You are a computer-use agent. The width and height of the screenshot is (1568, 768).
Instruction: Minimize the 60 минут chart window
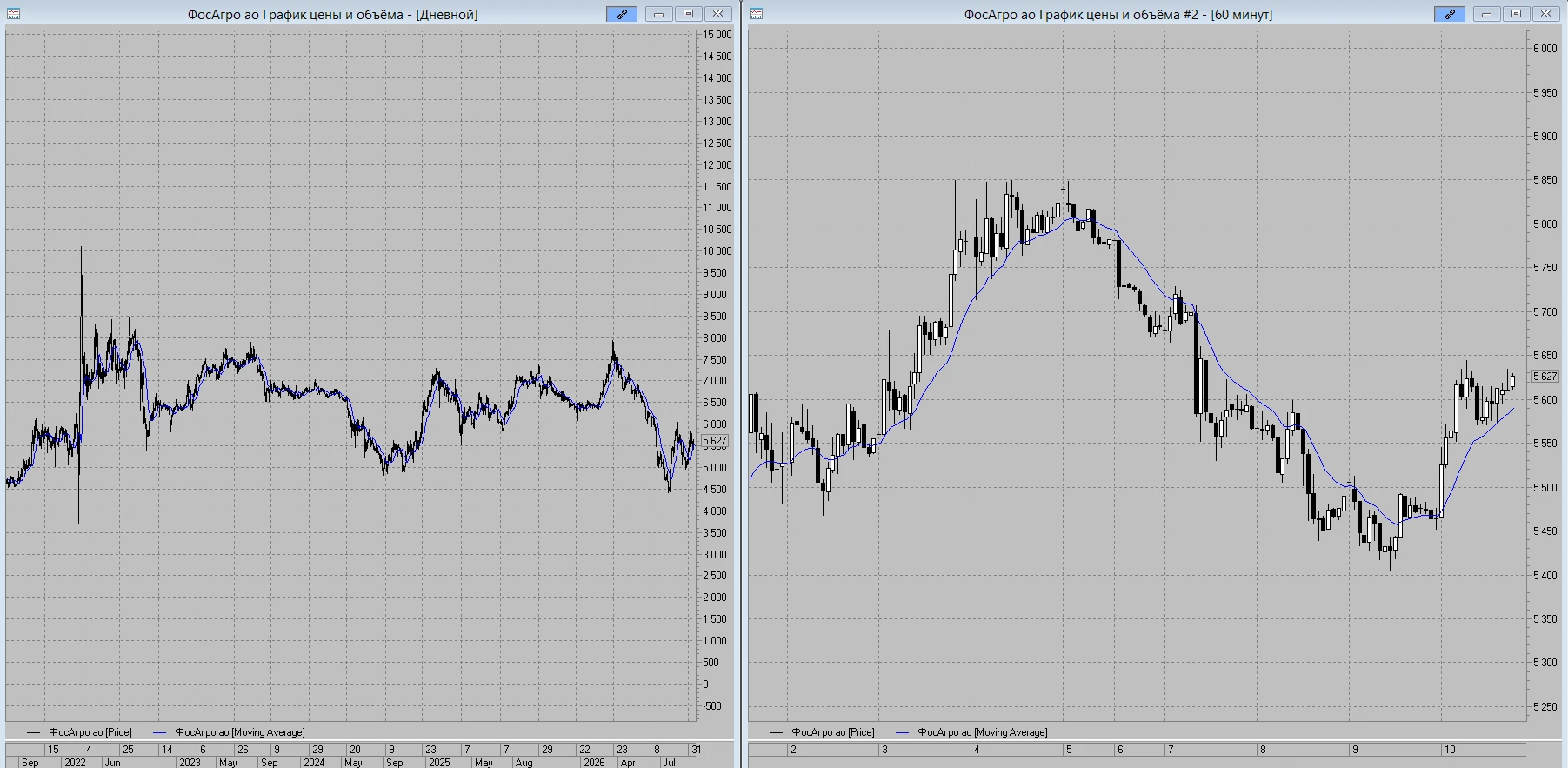pos(1486,14)
